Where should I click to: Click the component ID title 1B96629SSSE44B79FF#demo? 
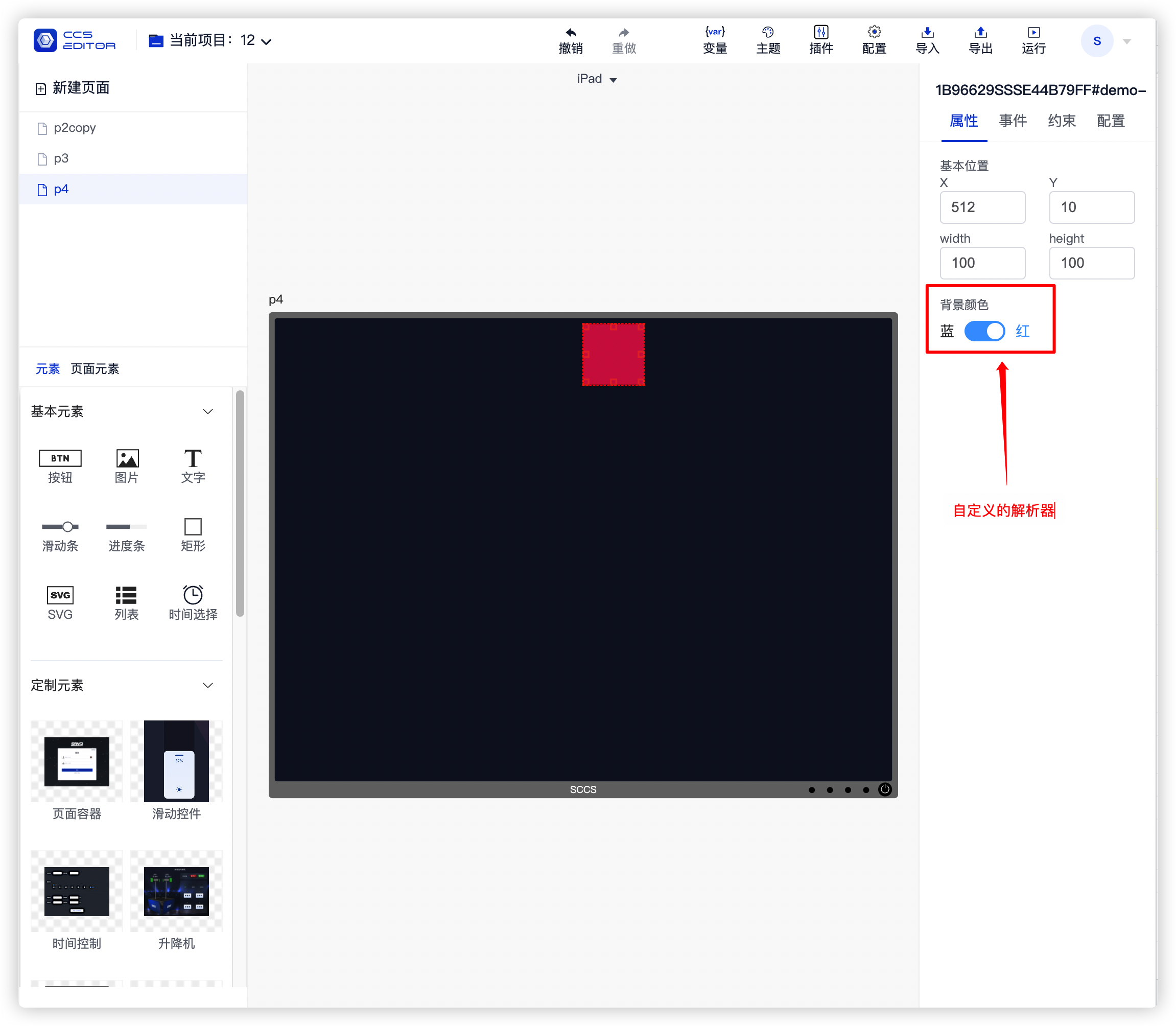click(x=1040, y=90)
